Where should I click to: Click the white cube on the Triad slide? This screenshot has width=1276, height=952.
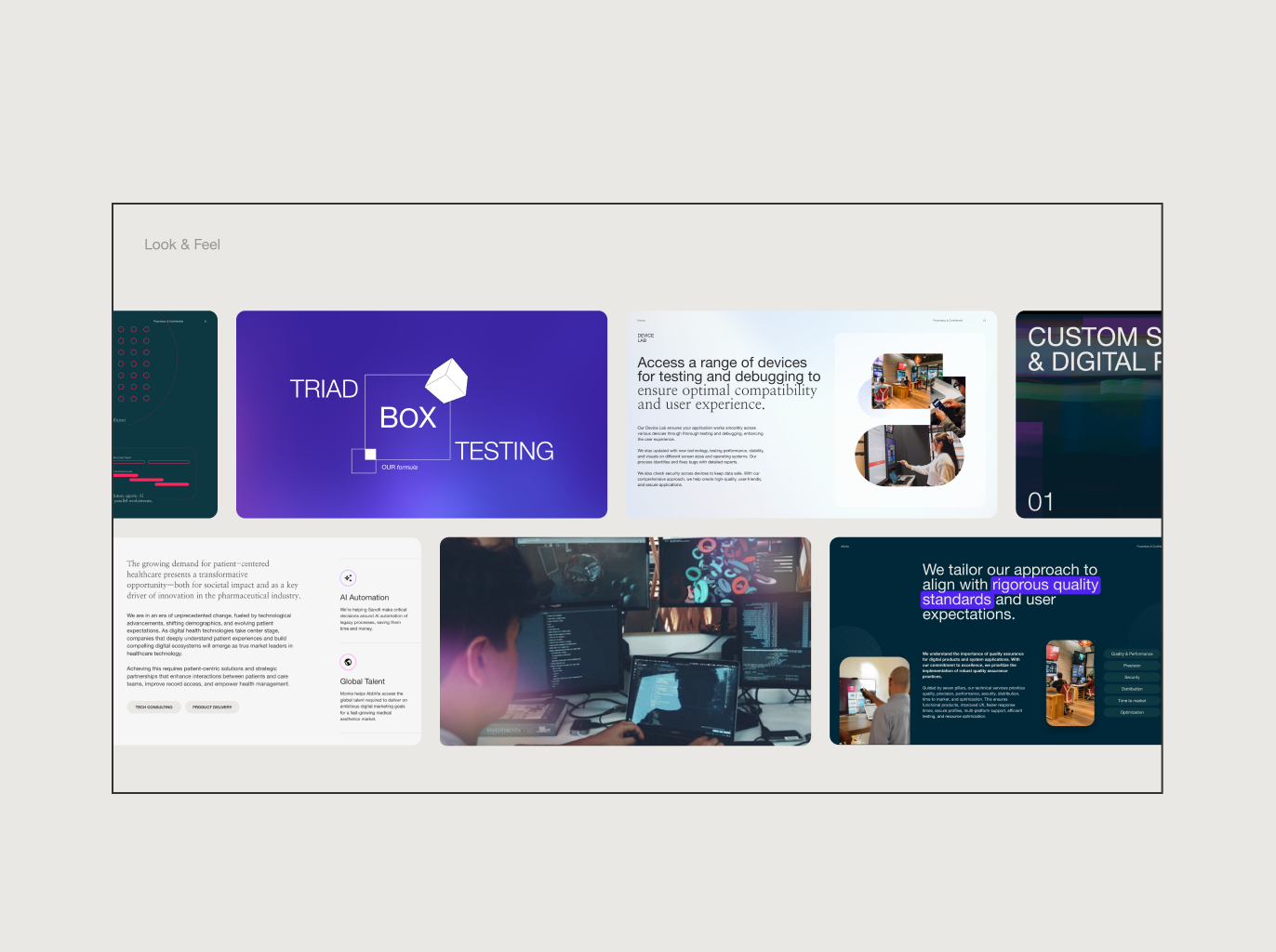pos(446,380)
